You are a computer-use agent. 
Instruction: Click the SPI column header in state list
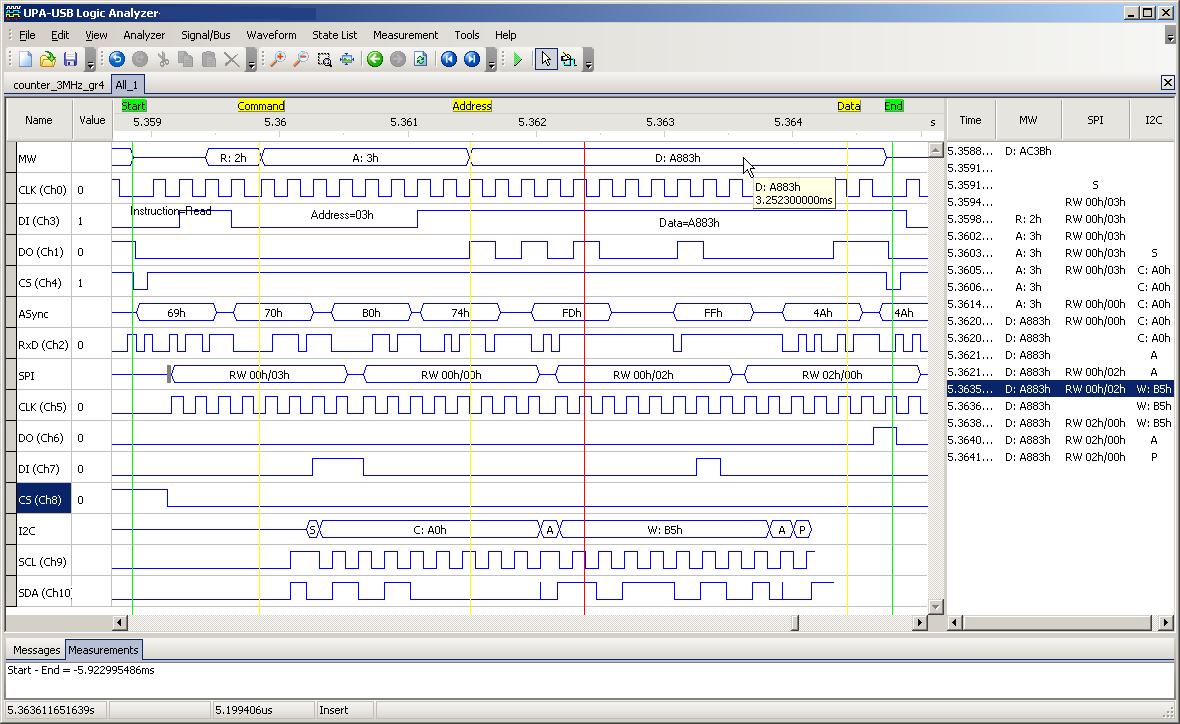click(x=1095, y=120)
